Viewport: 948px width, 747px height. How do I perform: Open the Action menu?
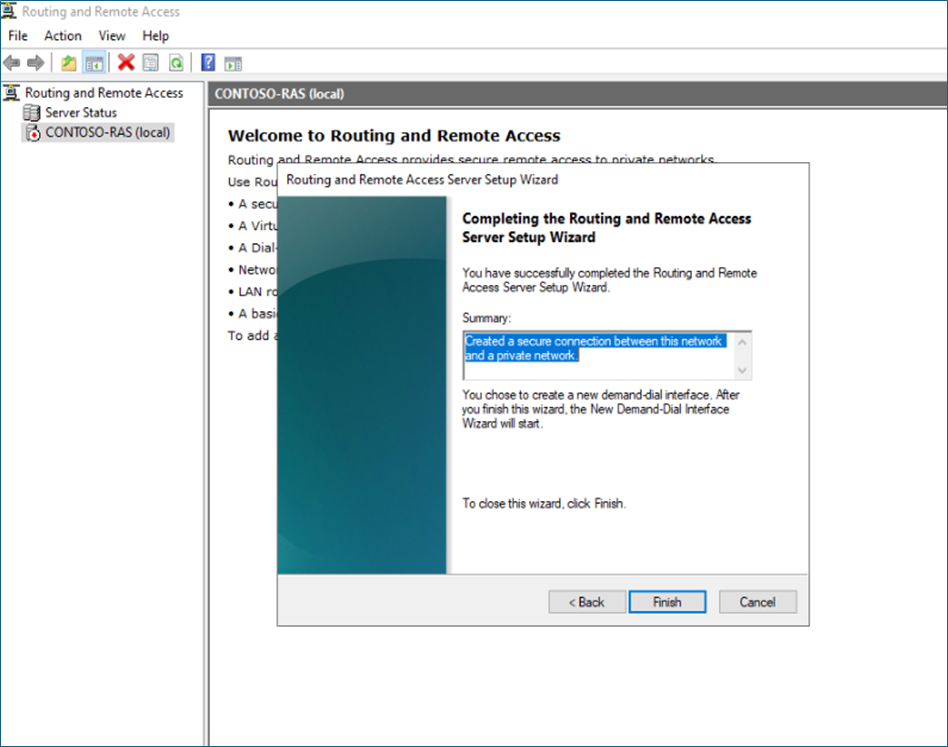[x=62, y=36]
